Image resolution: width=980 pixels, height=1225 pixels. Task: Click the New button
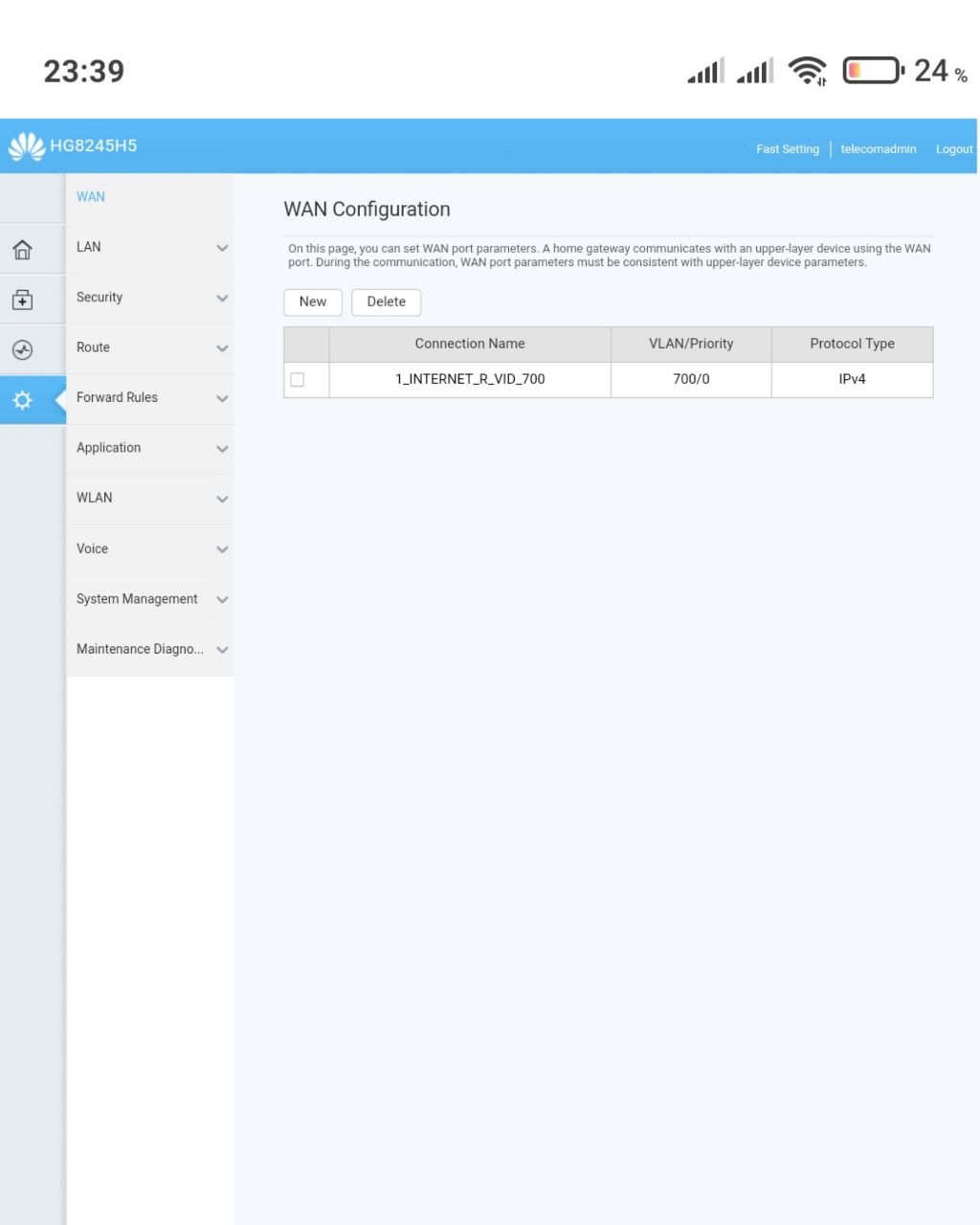coord(313,301)
